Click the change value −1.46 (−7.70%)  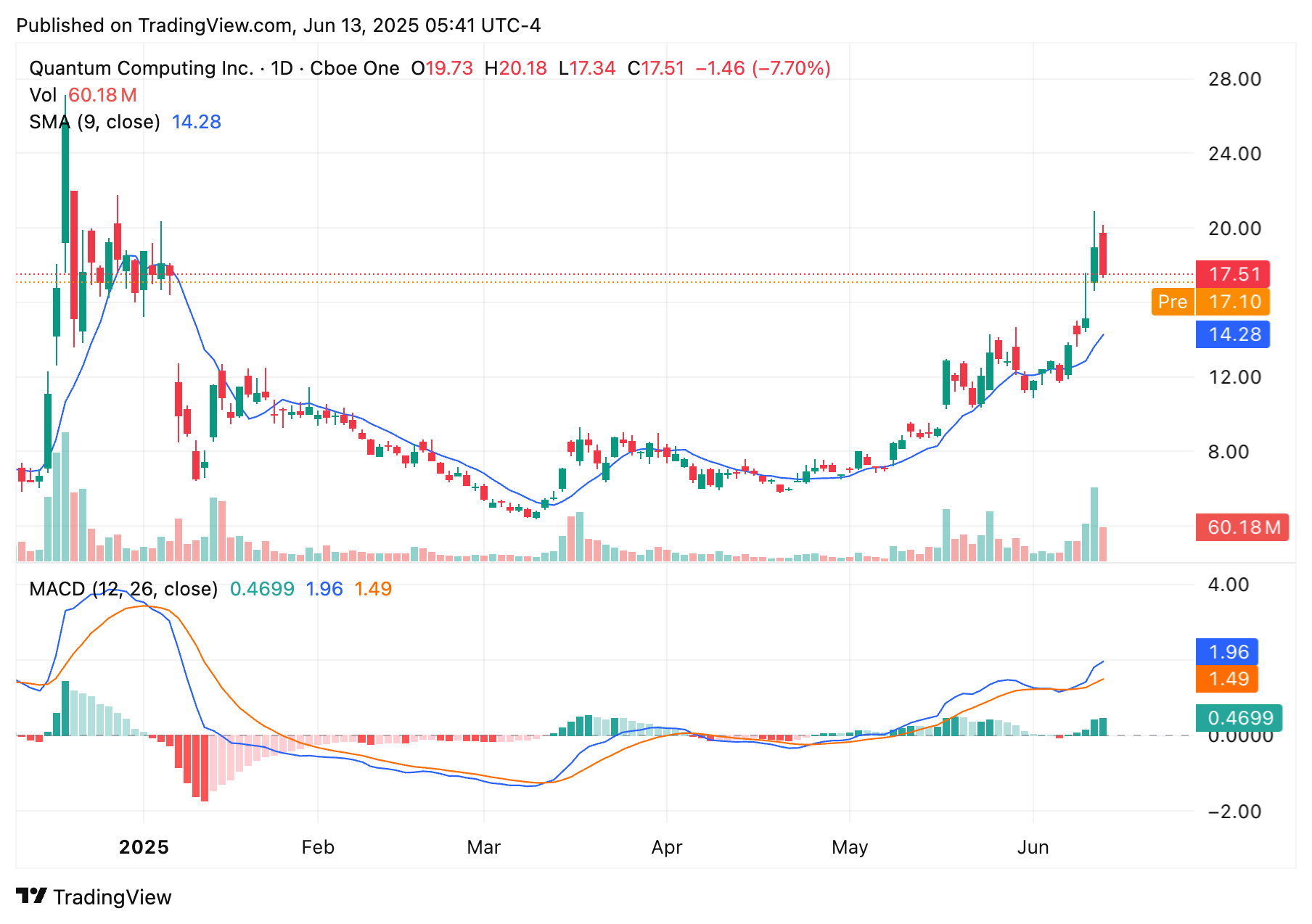763,68
